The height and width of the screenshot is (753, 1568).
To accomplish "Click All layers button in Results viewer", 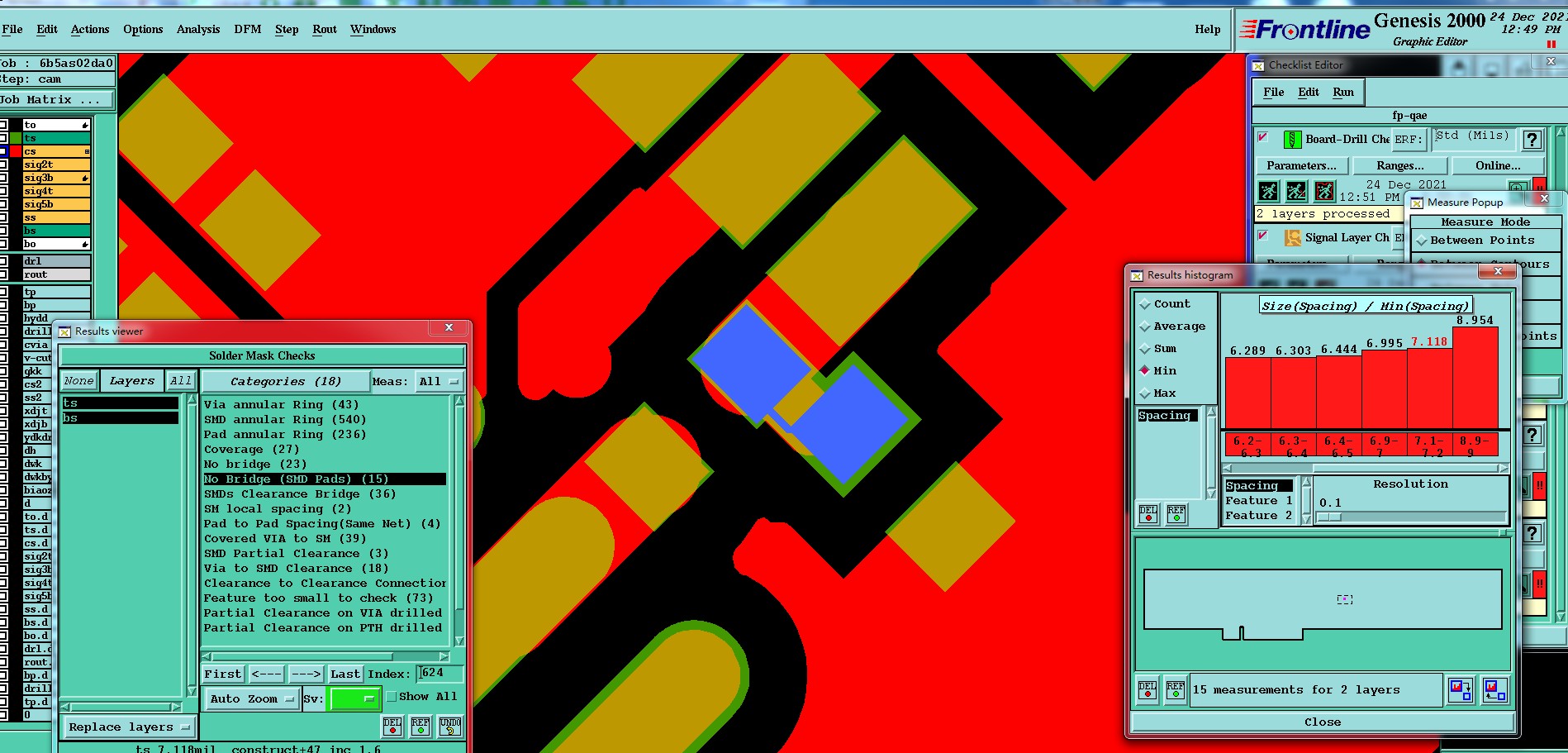I will (x=181, y=381).
